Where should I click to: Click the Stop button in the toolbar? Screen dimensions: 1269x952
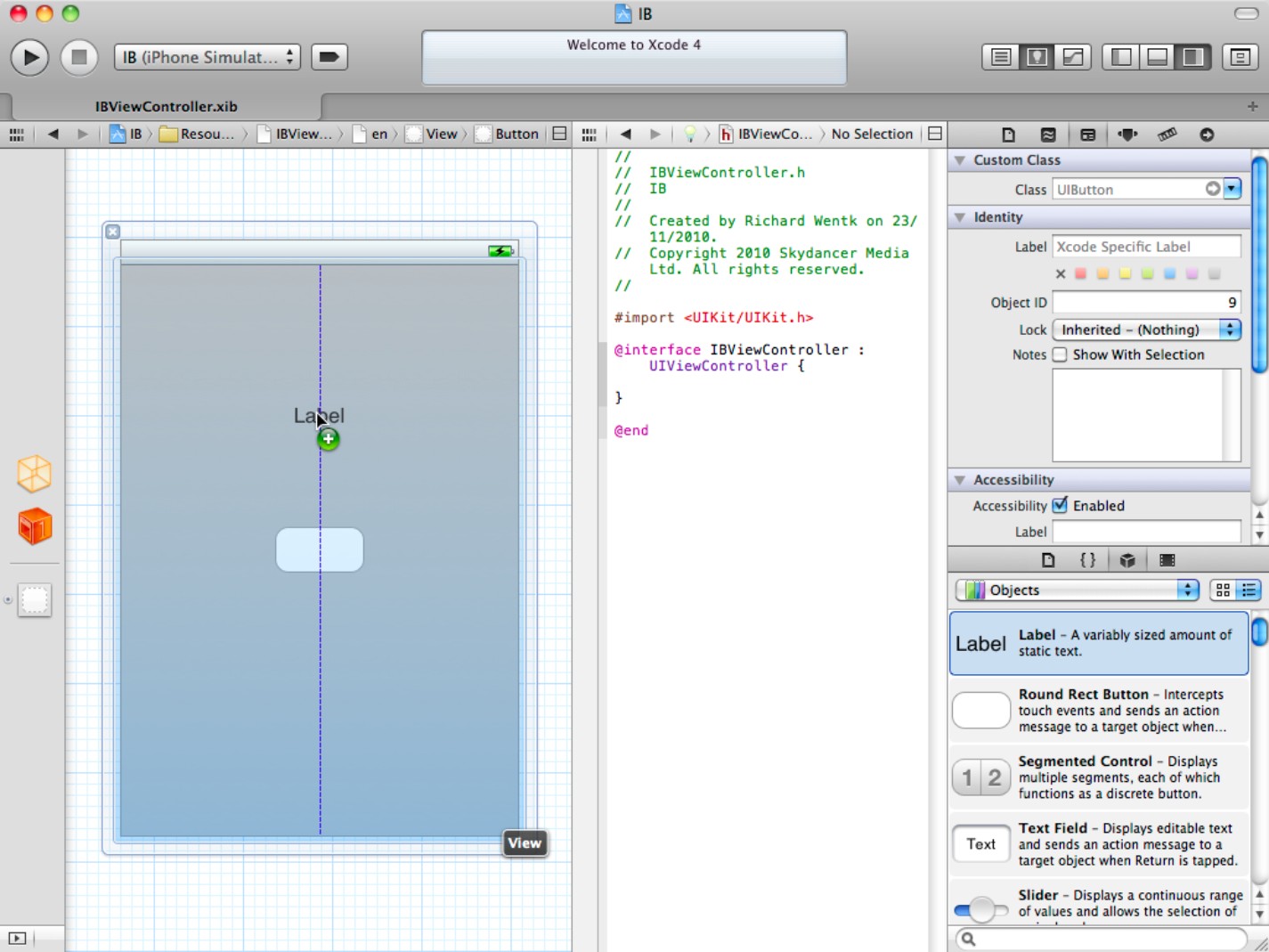coord(79,57)
